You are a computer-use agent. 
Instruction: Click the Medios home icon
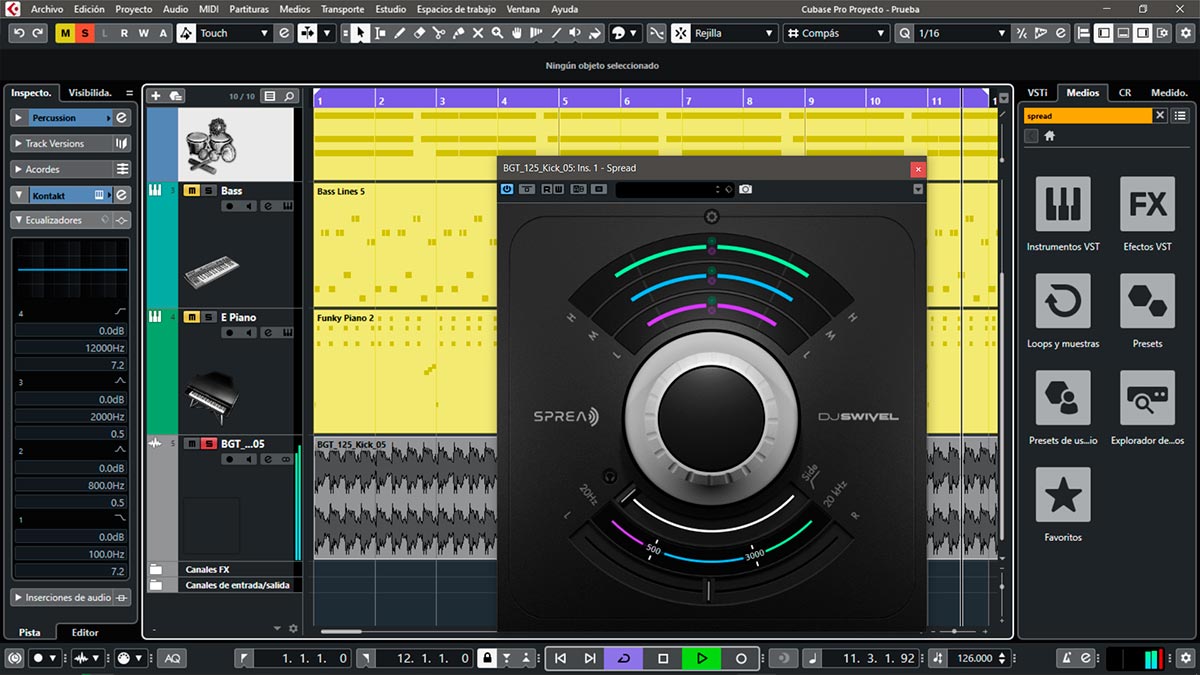(1050, 136)
